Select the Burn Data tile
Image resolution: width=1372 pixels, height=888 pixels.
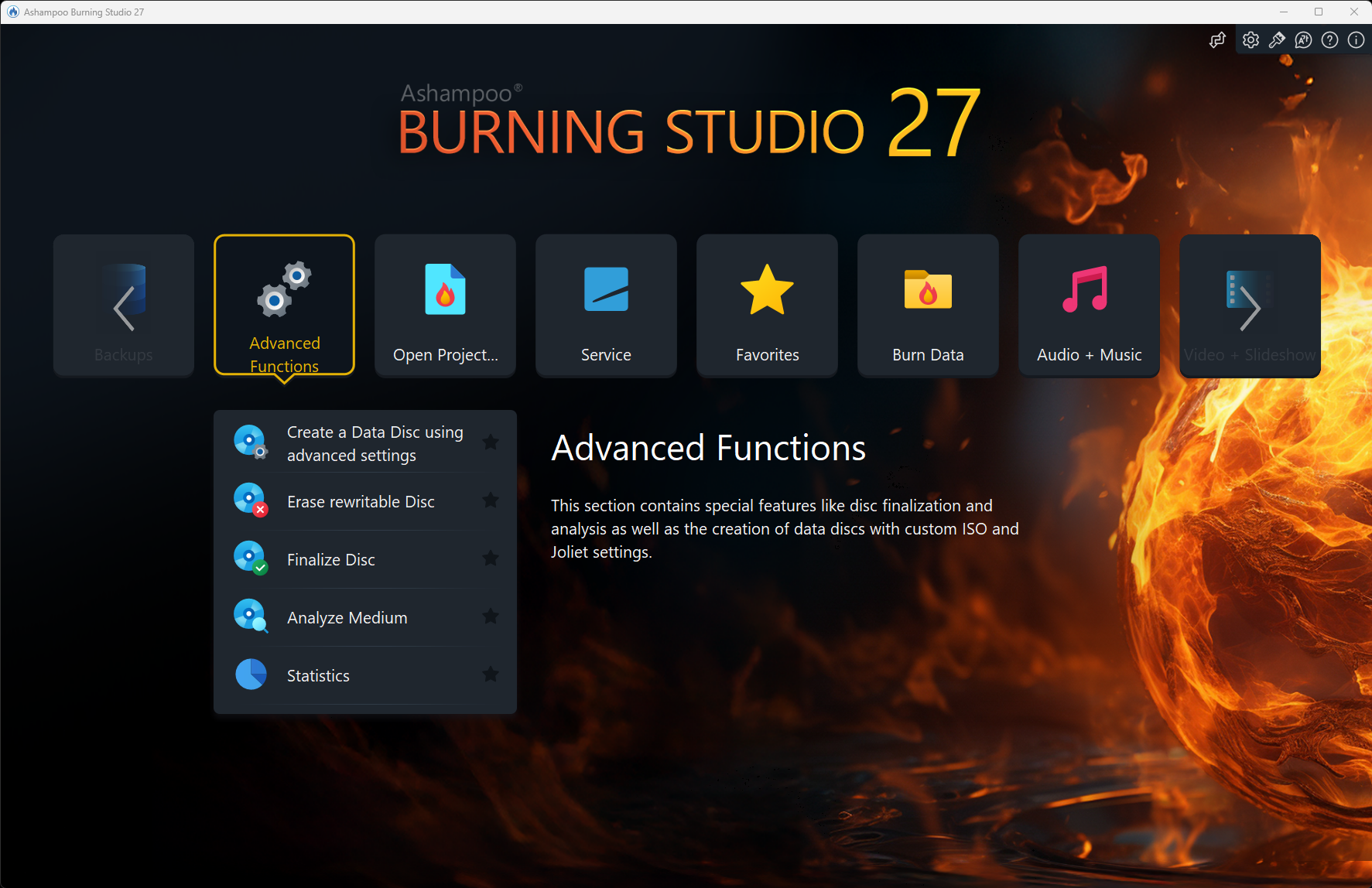point(927,306)
